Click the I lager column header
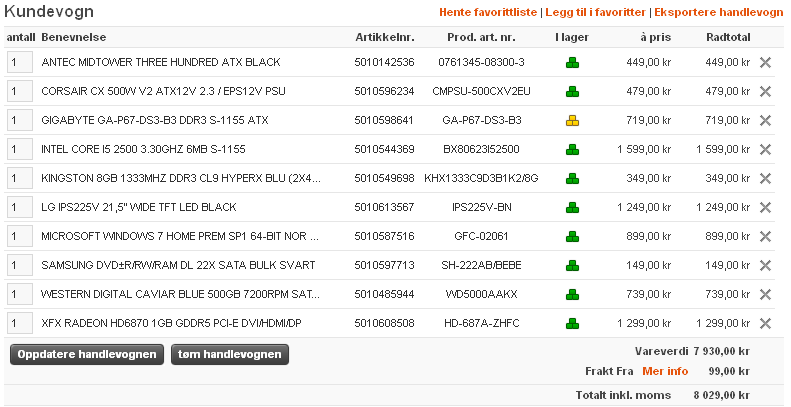The image size is (791, 407). (x=572, y=37)
